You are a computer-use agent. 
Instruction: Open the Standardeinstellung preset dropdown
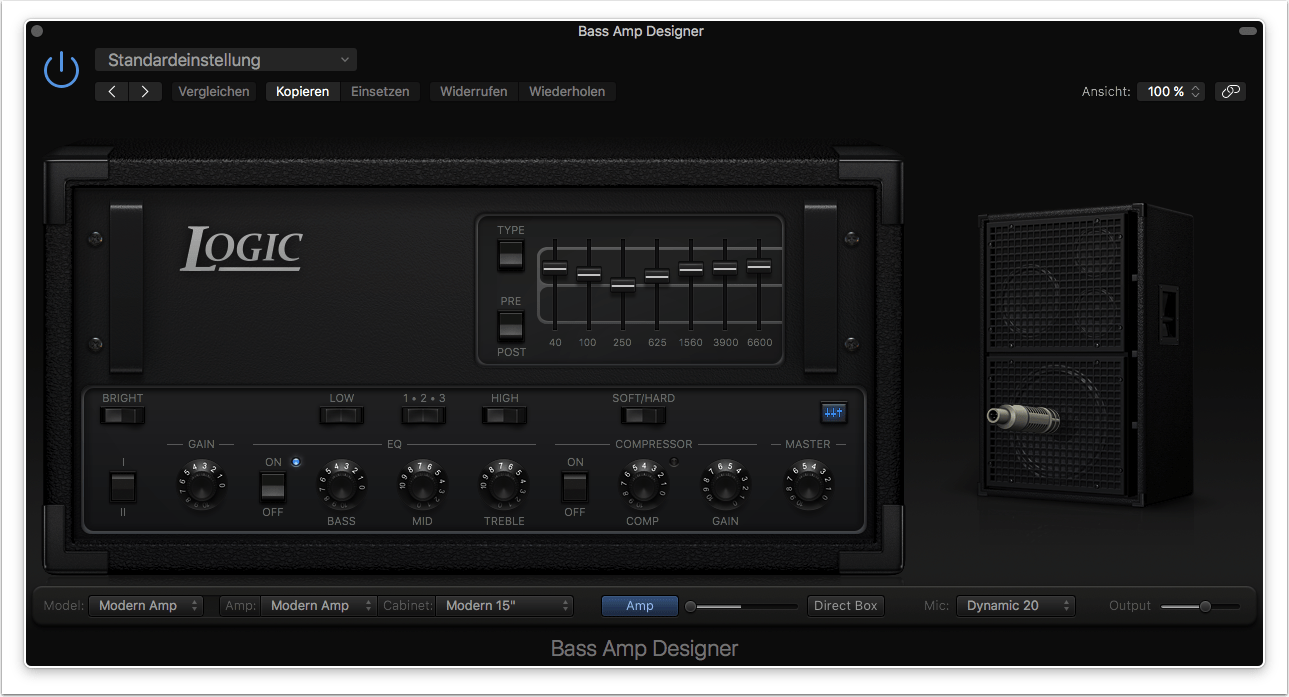click(x=226, y=60)
